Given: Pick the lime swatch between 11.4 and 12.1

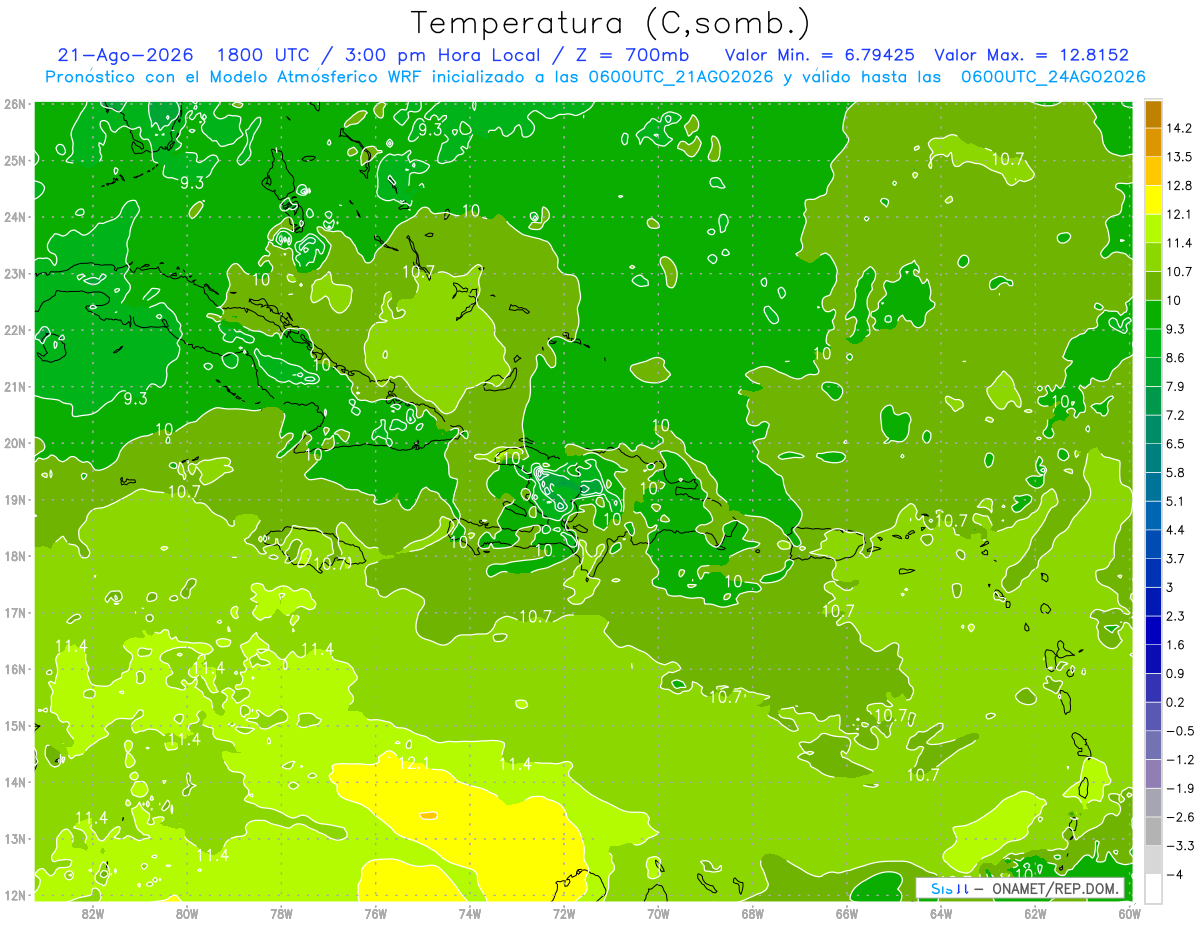Looking at the screenshot, I should pyautogui.click(x=1153, y=229).
